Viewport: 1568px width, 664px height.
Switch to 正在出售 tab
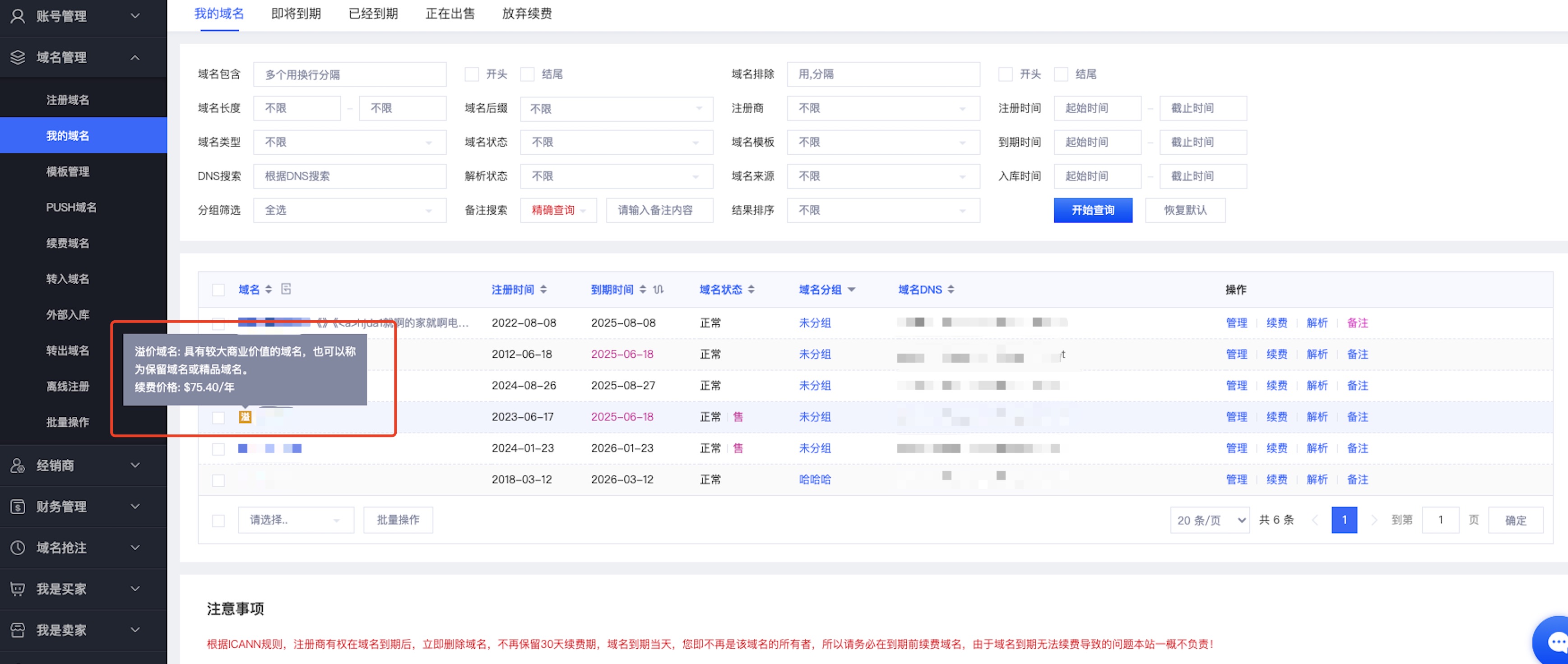pyautogui.click(x=450, y=14)
